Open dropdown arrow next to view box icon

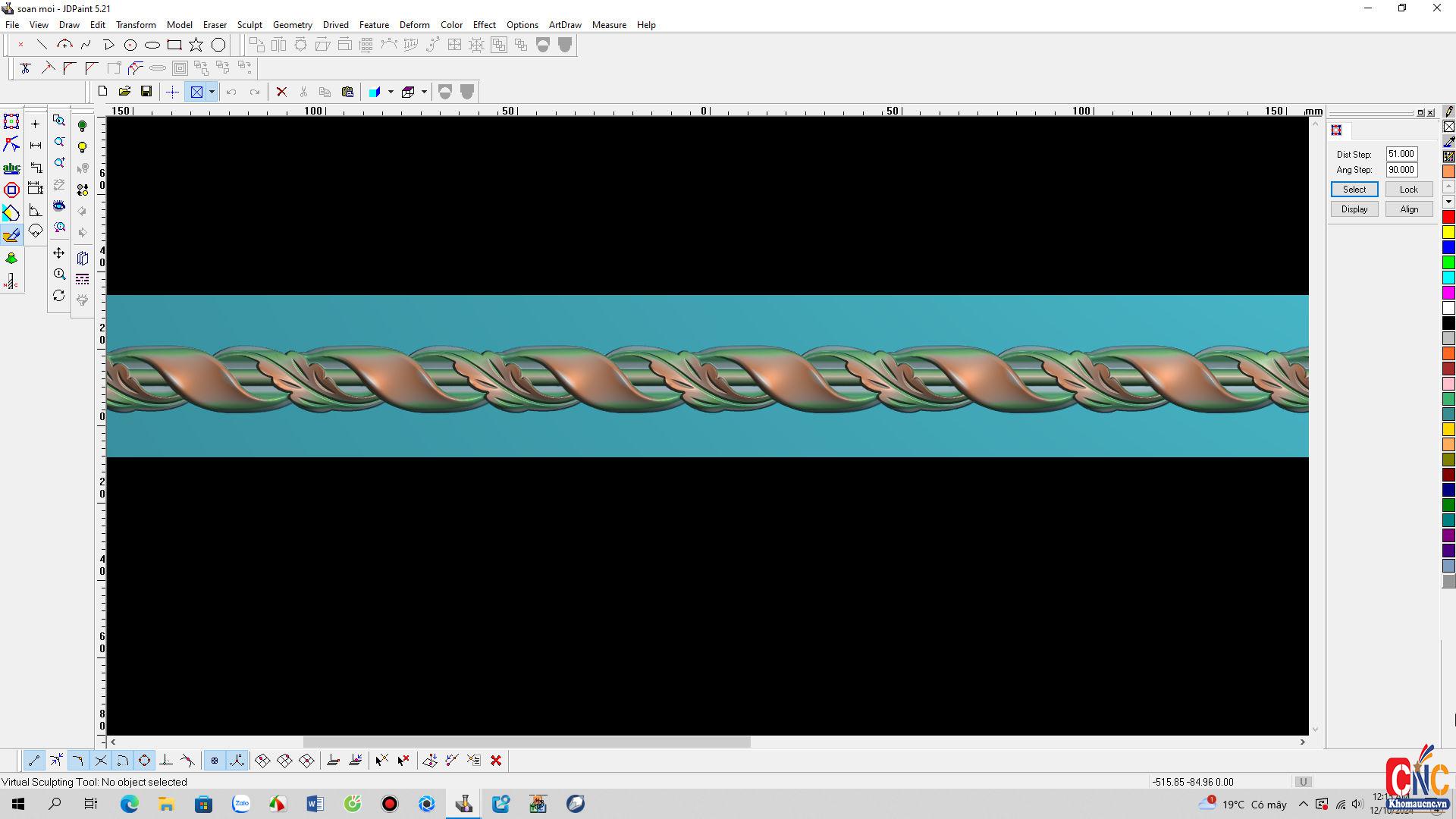pos(212,92)
